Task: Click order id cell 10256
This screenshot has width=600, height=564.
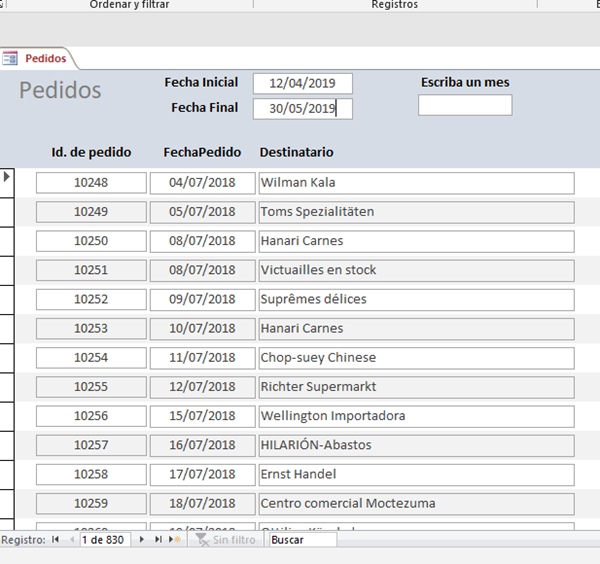Action: (91, 416)
